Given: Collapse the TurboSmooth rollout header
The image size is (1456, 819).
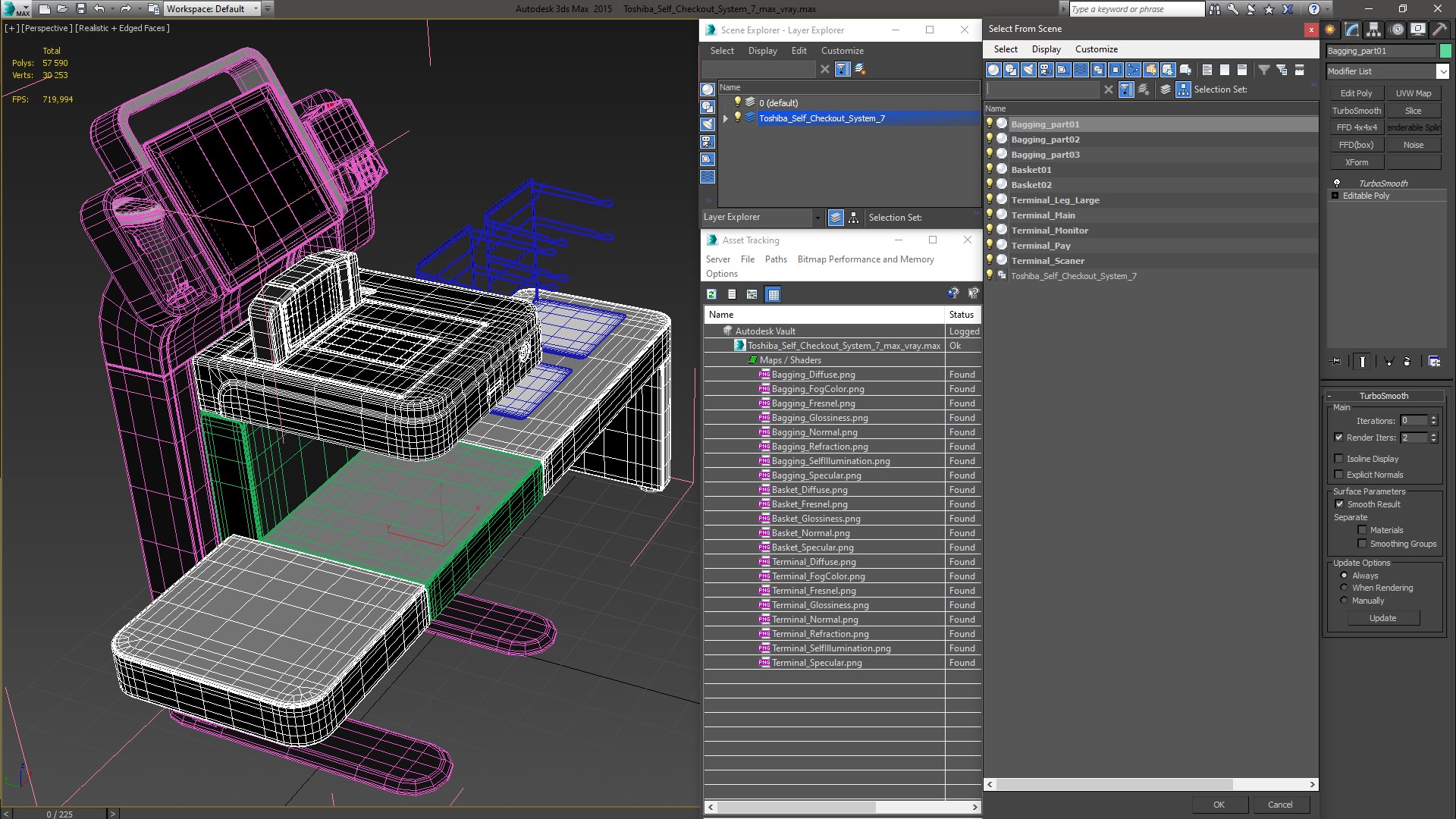Looking at the screenshot, I should [1384, 396].
